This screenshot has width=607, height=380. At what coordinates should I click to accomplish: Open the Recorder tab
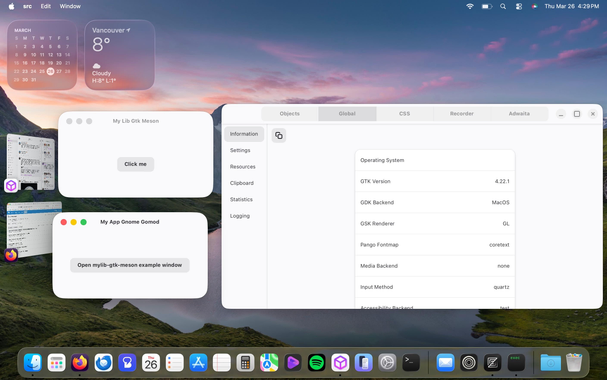462,114
